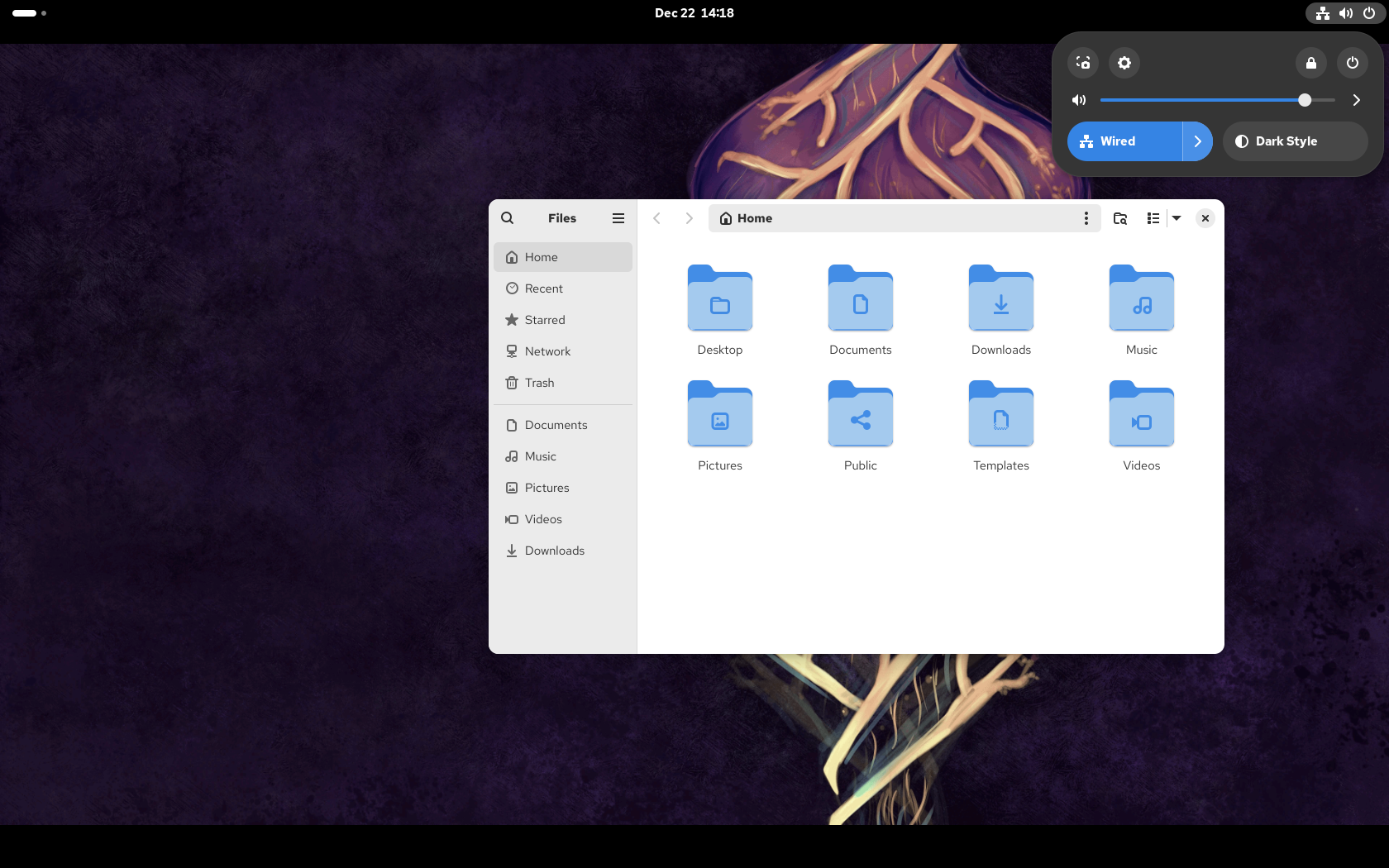Select Recent in the sidebar
The height and width of the screenshot is (868, 1389).
click(563, 289)
